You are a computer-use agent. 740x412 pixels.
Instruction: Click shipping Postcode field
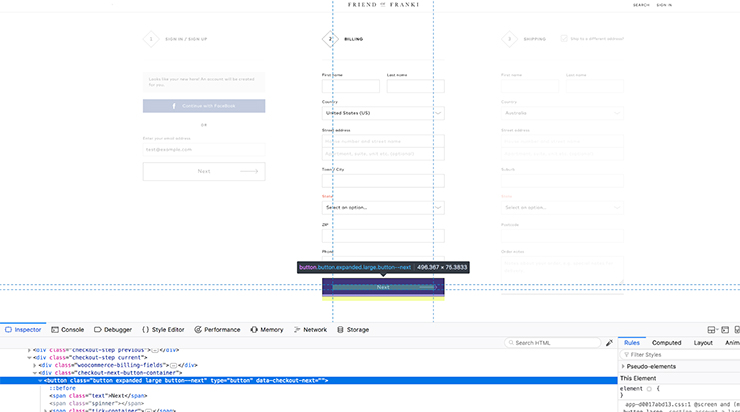point(562,236)
